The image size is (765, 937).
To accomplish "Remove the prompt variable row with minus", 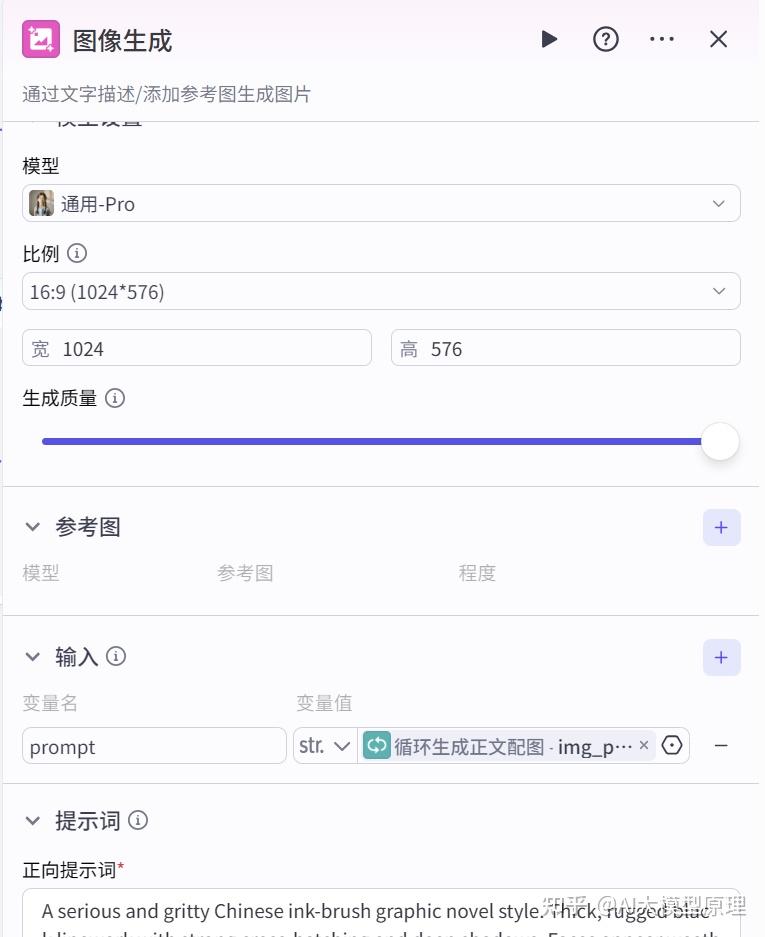I will coord(720,745).
